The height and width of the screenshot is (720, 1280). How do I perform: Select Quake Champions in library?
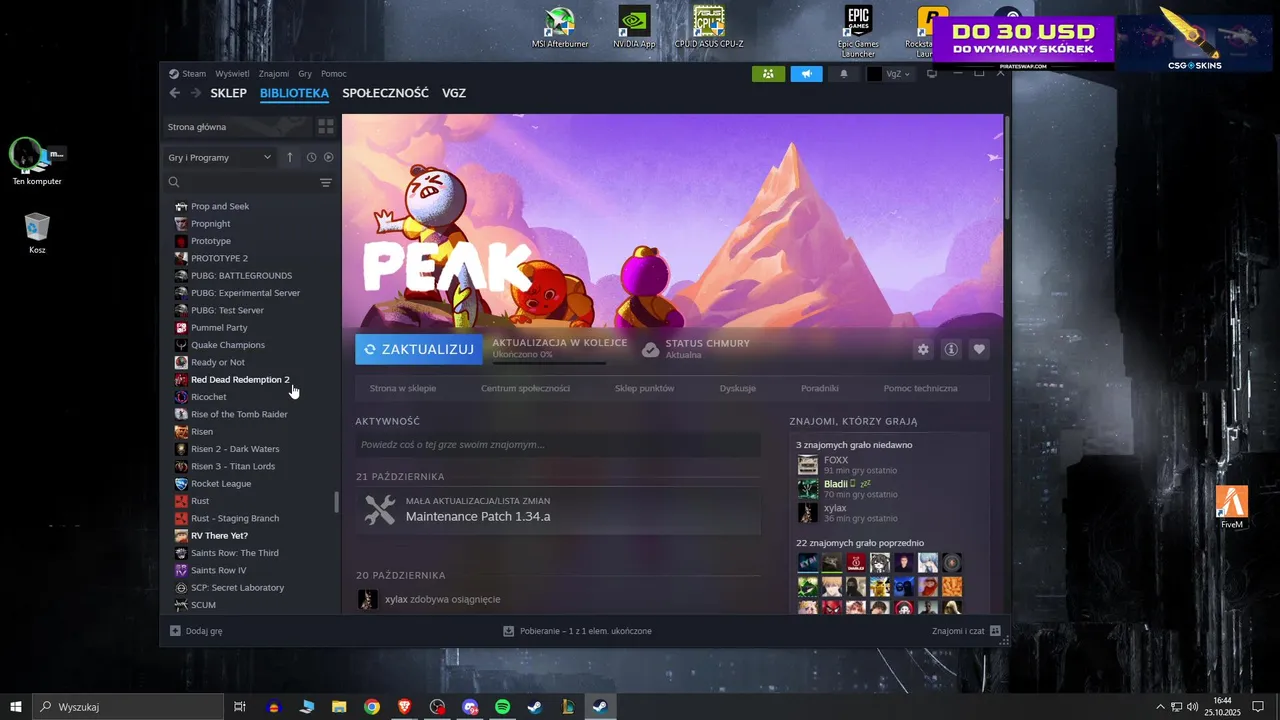click(x=228, y=345)
